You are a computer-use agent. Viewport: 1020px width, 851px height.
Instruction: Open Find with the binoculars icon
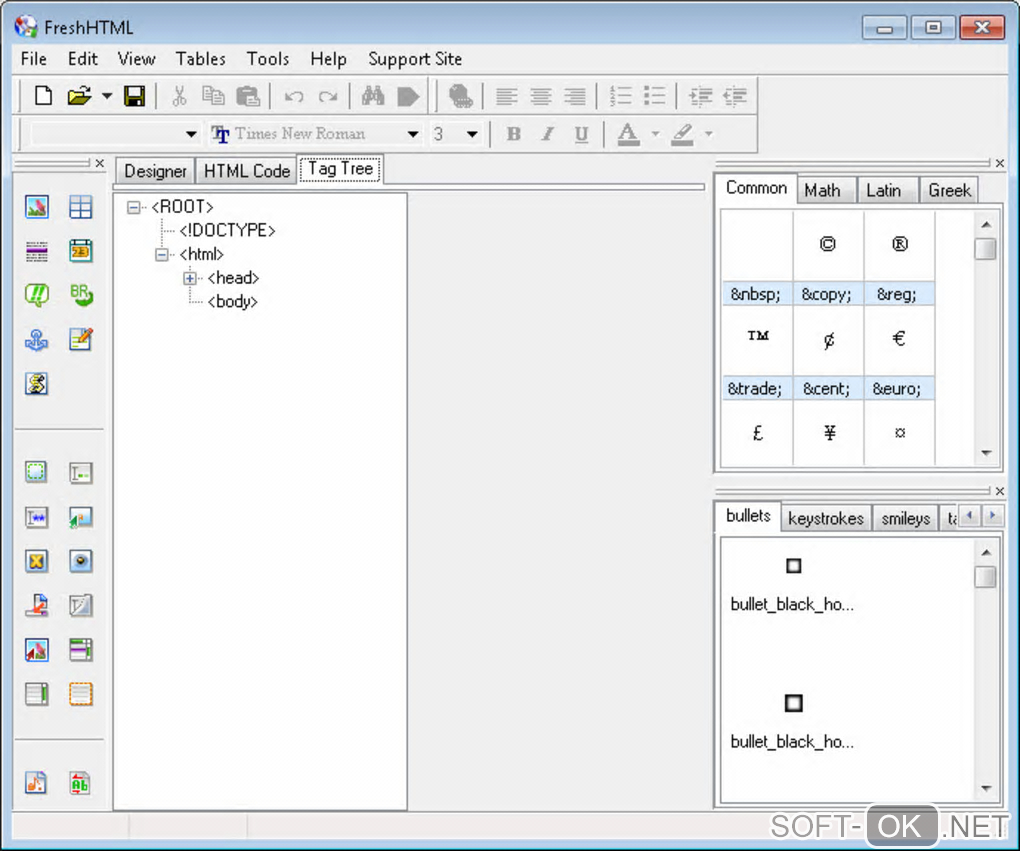[373, 96]
